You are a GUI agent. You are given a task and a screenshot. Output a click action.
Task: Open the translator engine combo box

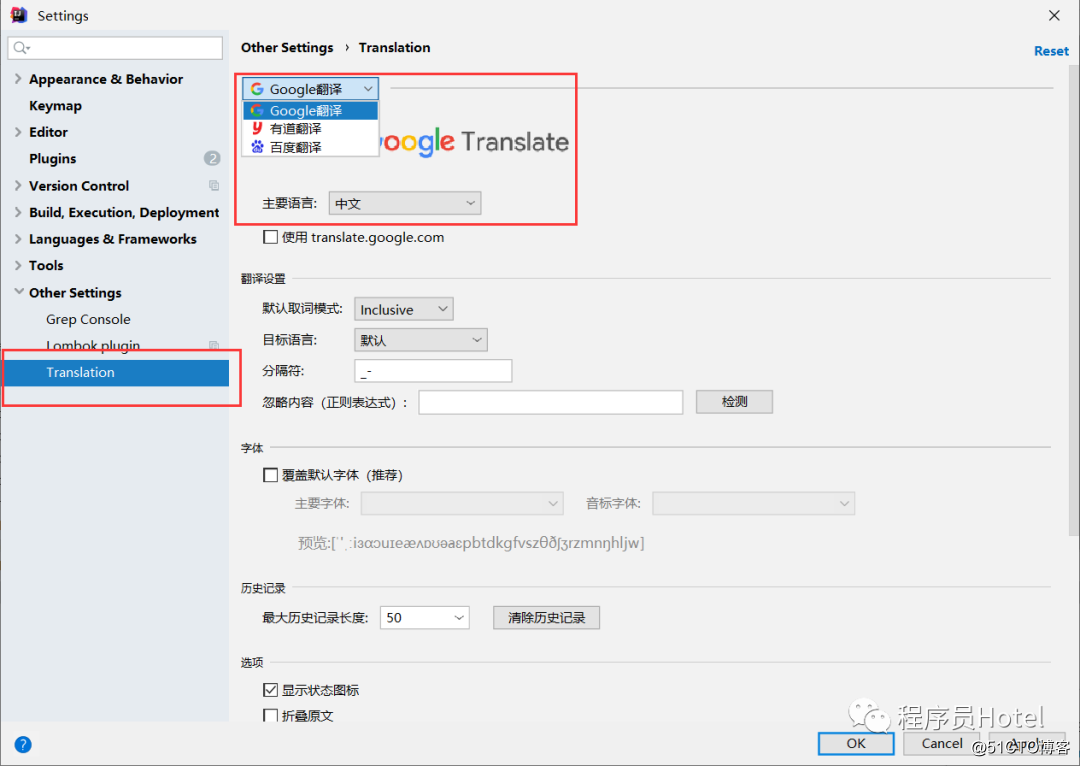(311, 89)
